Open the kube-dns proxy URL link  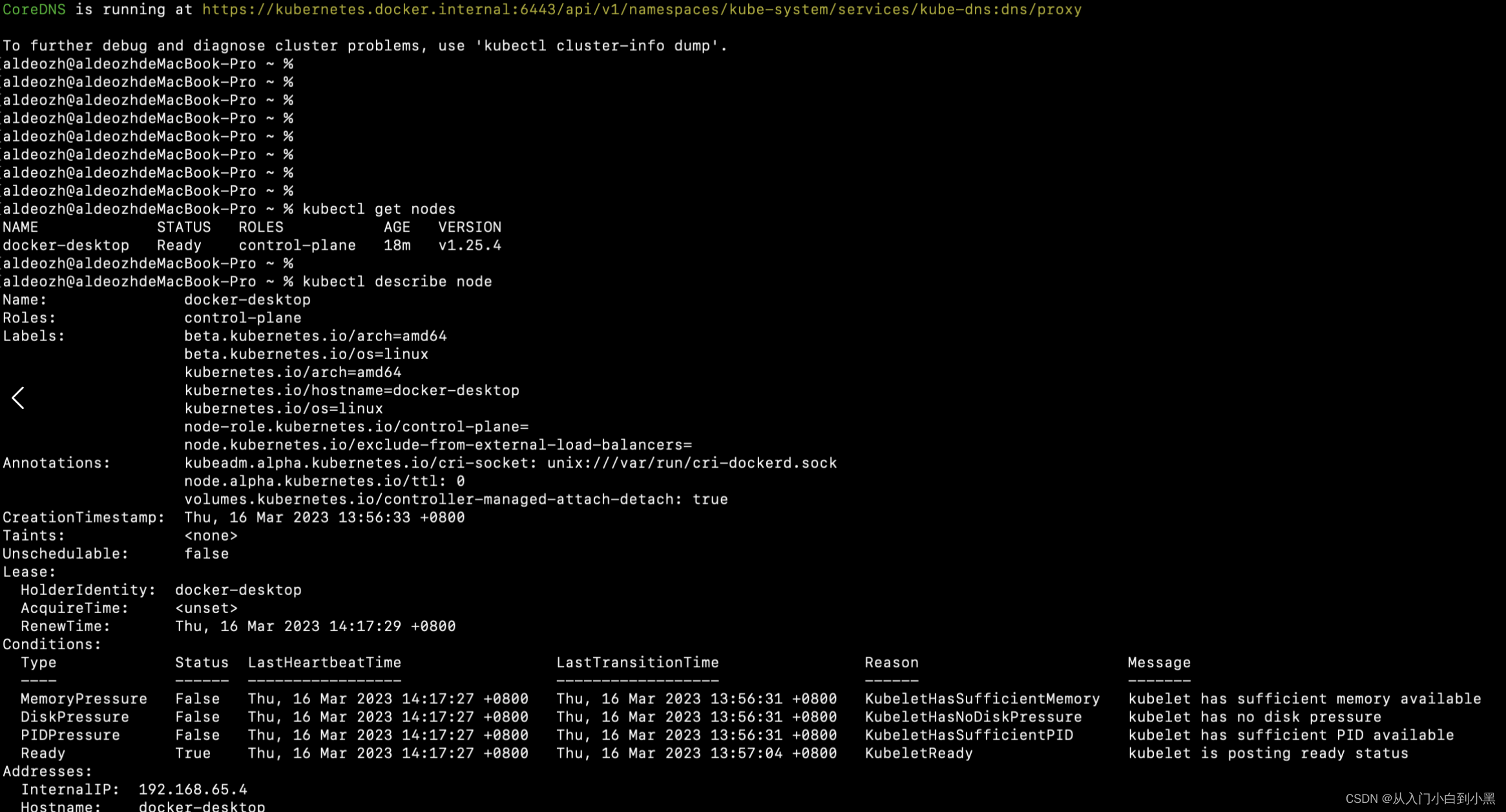pos(642,10)
